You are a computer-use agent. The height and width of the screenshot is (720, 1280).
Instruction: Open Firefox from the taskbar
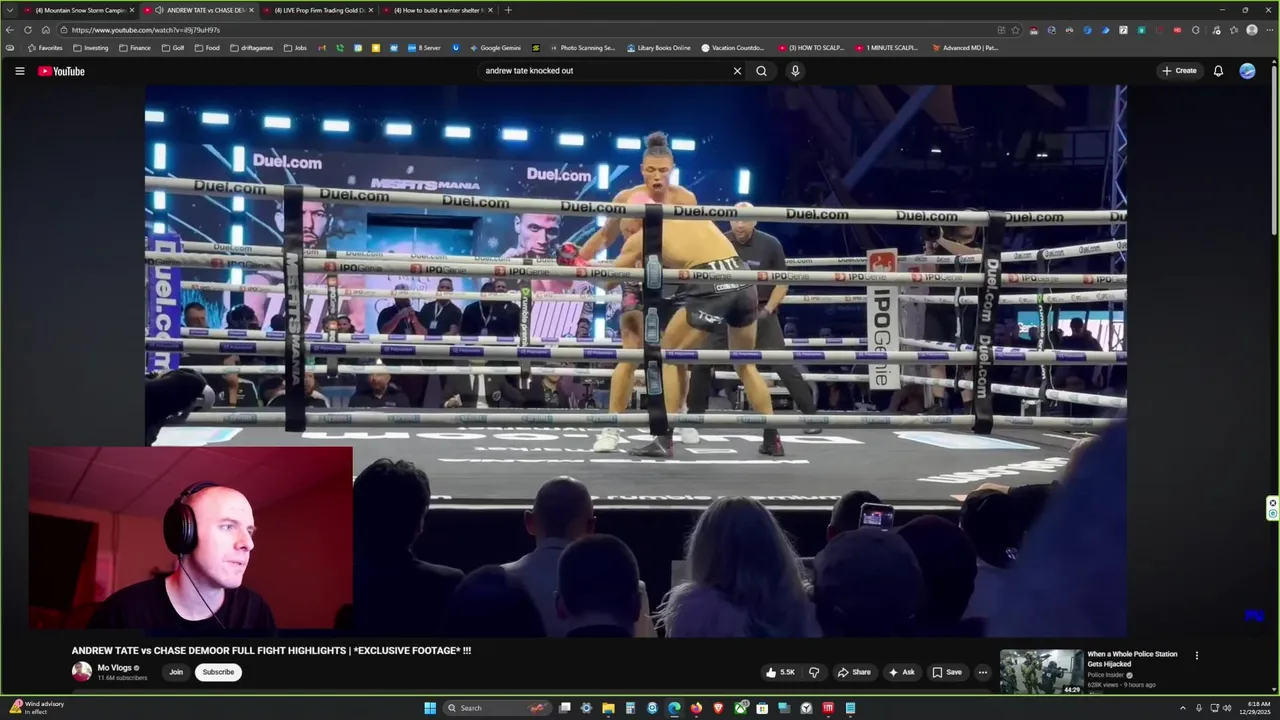point(696,708)
